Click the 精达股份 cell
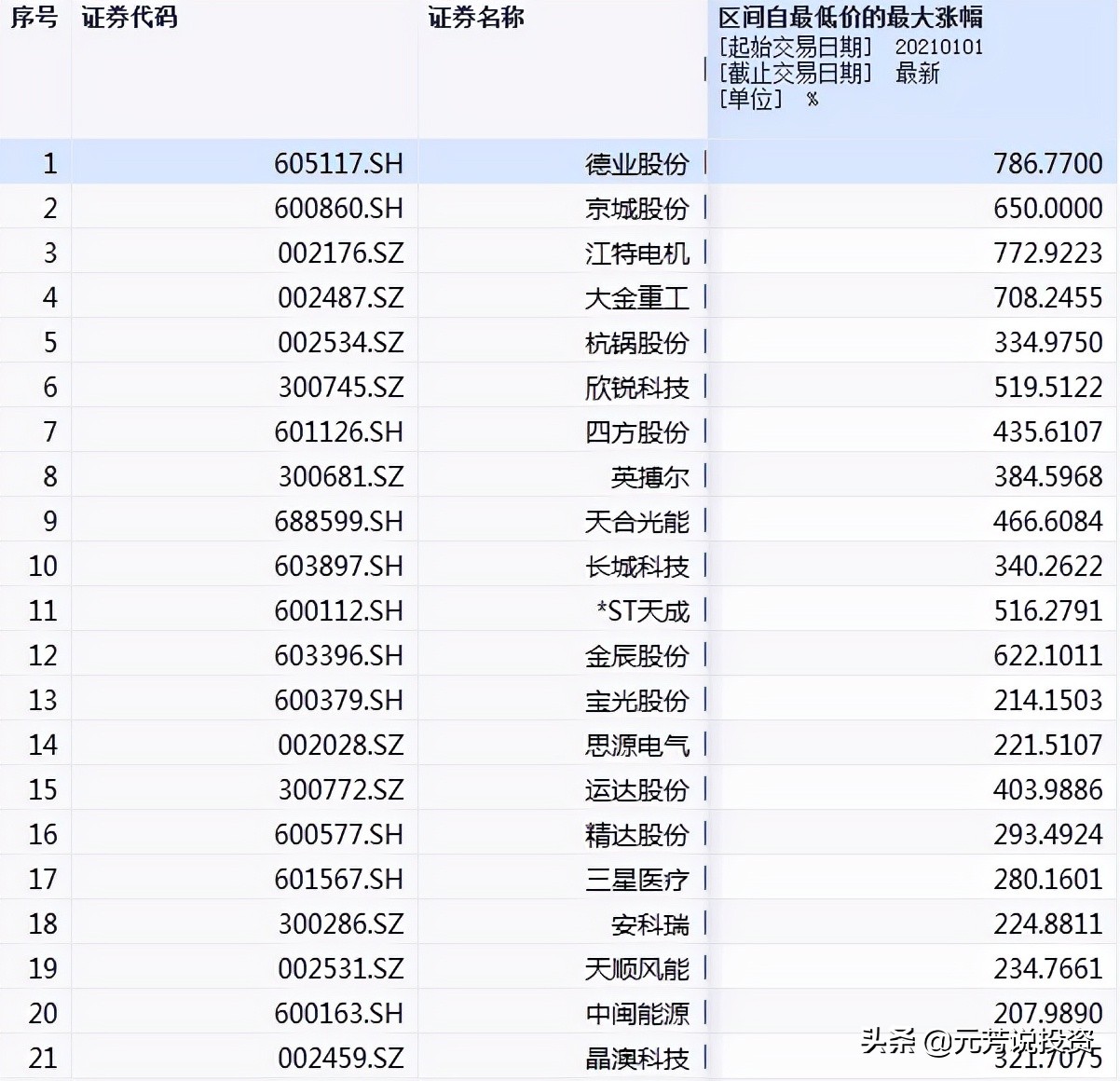Screen dimensions: 1120x1081 (x=637, y=835)
